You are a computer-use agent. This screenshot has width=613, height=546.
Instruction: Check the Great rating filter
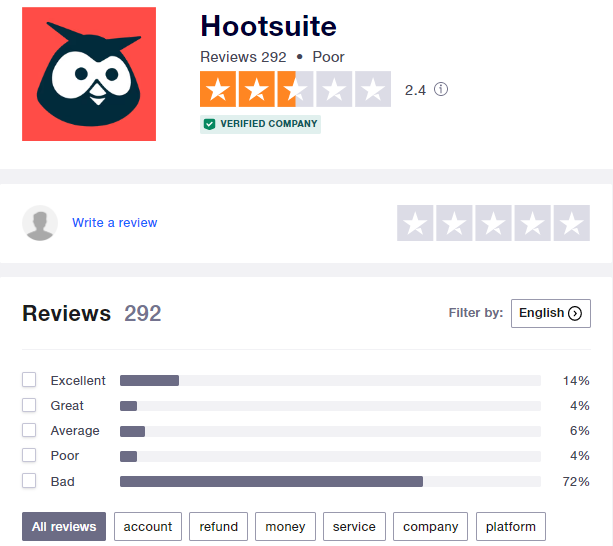tap(29, 405)
